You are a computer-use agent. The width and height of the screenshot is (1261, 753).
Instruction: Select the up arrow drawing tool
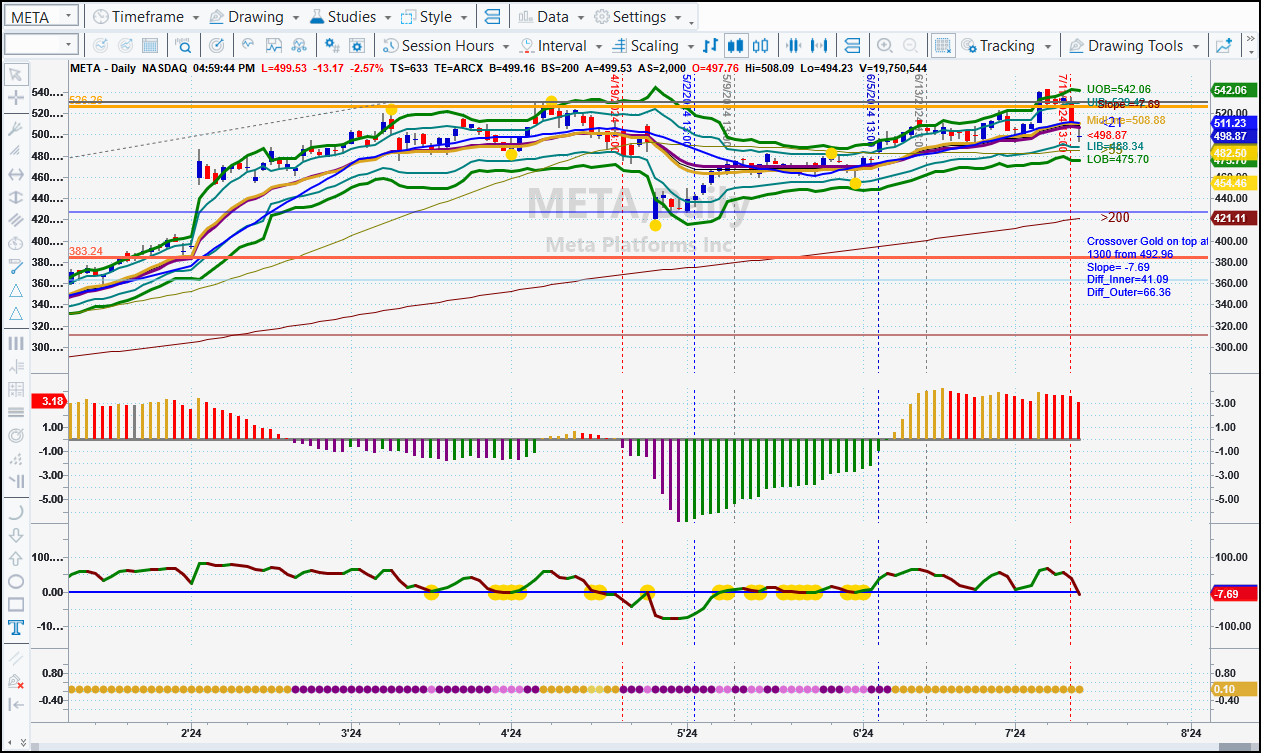[16, 558]
